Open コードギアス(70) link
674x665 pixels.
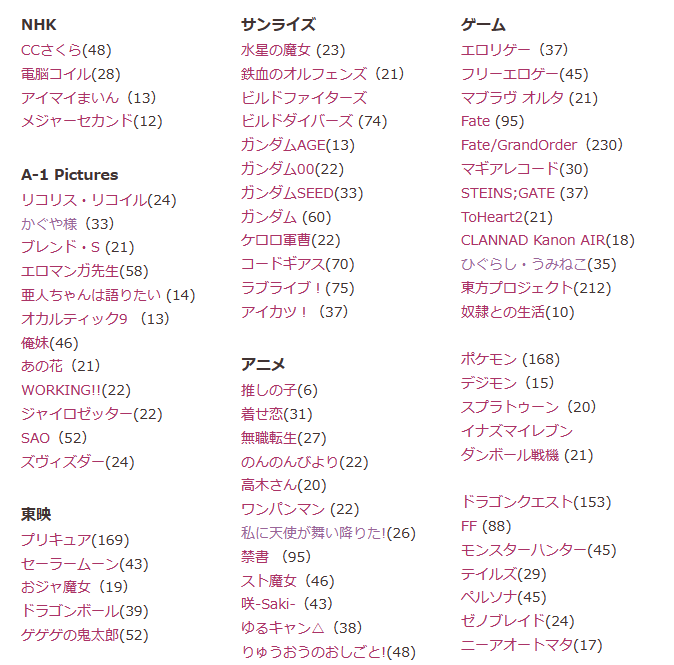[297, 264]
